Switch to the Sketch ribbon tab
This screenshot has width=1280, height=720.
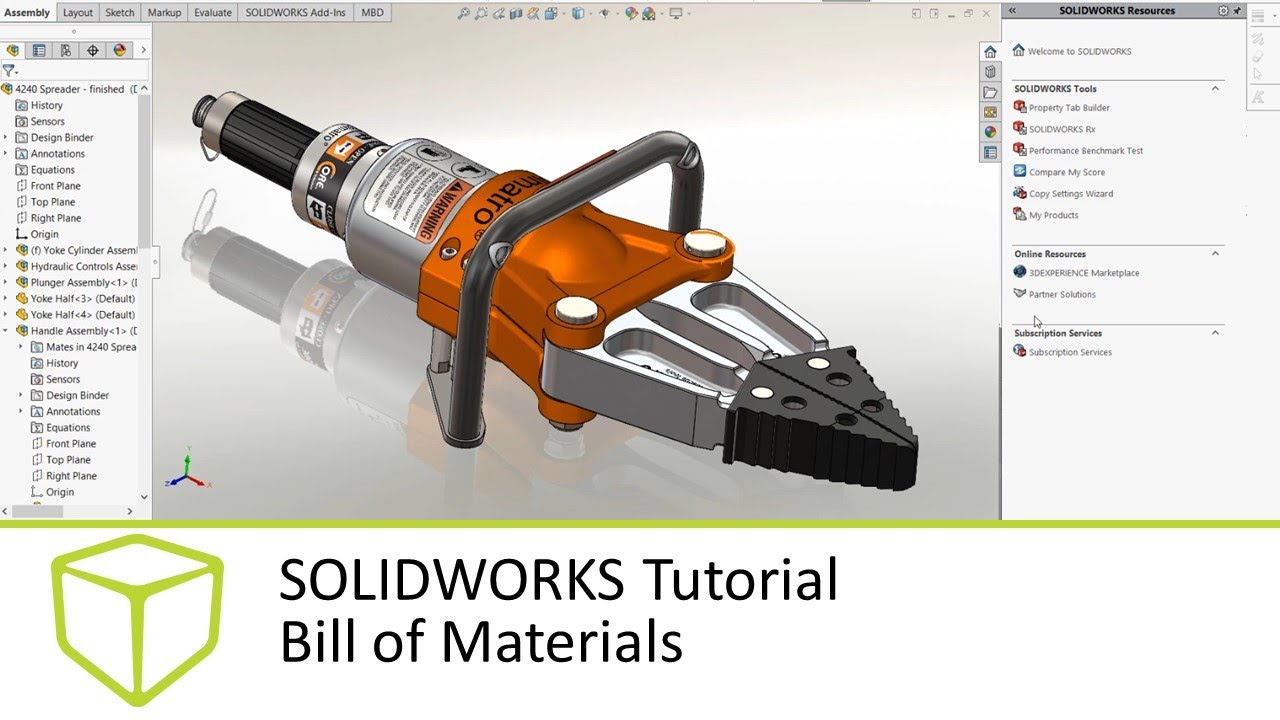pos(120,13)
